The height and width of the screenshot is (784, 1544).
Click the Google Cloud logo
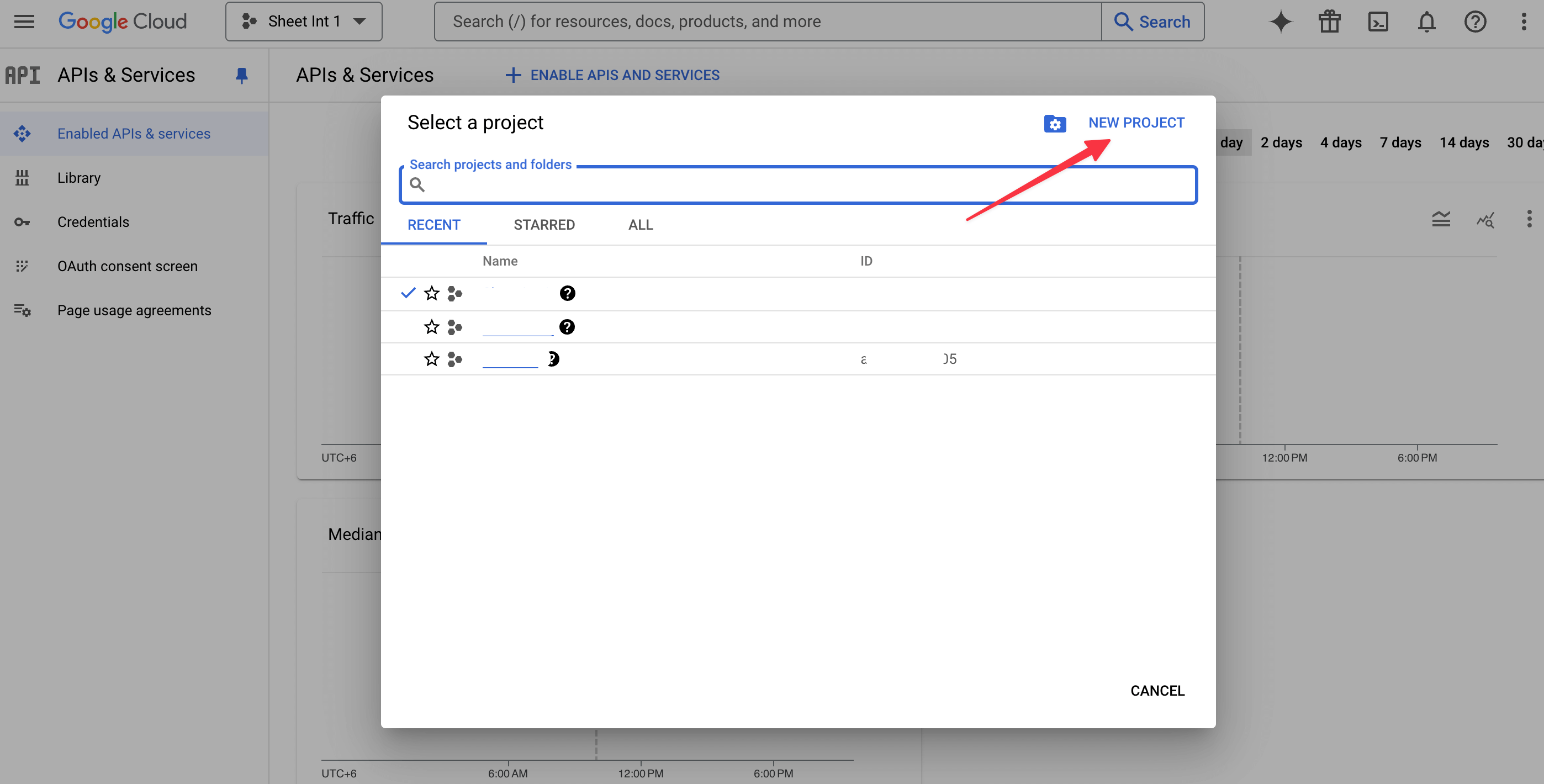(122, 22)
